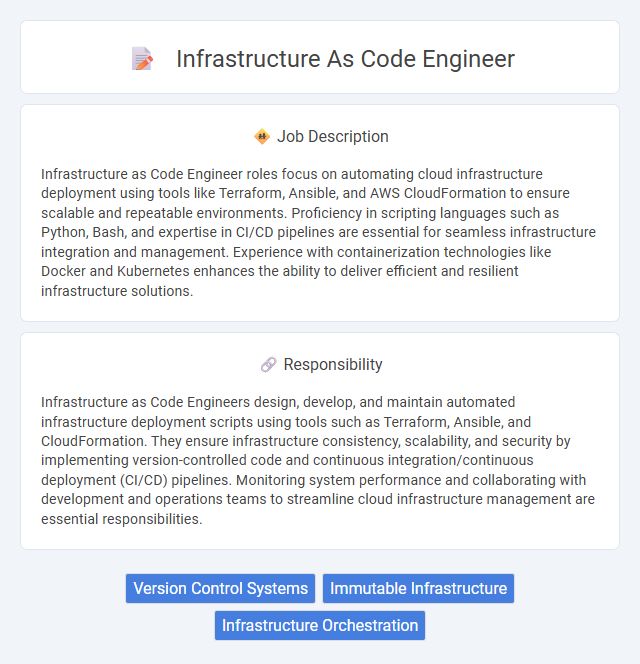Open the Immutable Infrastructure tag
This screenshot has height=664, width=640.
(418, 588)
